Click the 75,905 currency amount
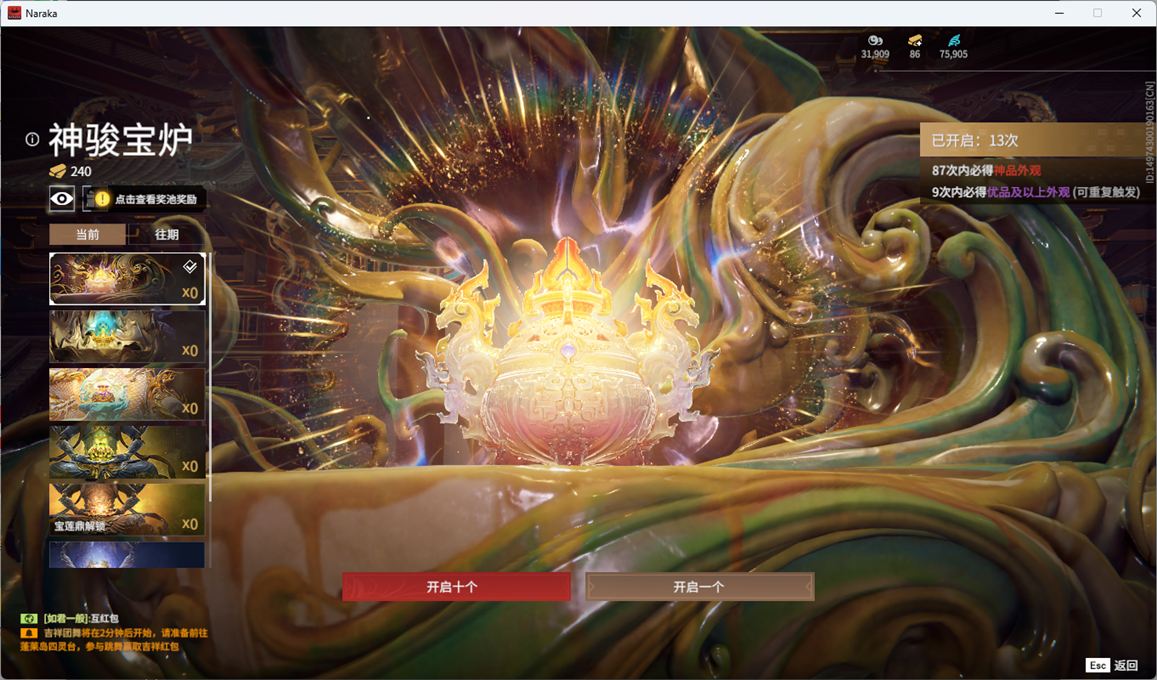The height and width of the screenshot is (680, 1157). click(953, 54)
